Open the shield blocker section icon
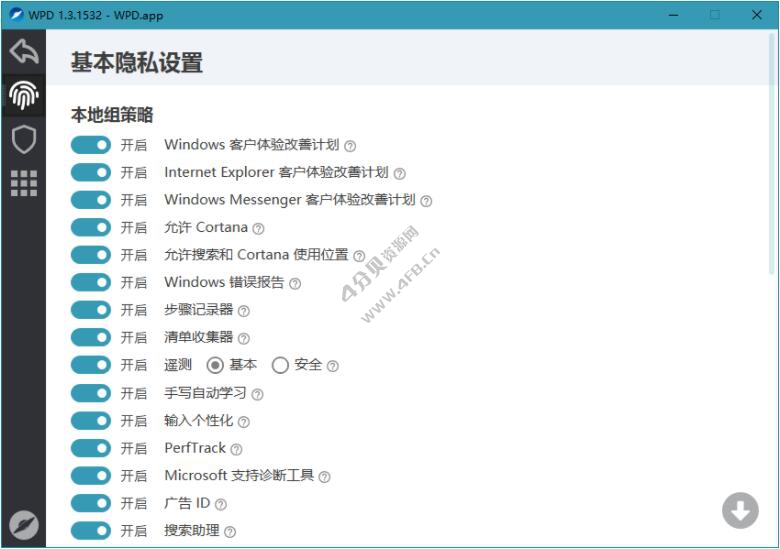This screenshot has width=780, height=549. coord(23,139)
